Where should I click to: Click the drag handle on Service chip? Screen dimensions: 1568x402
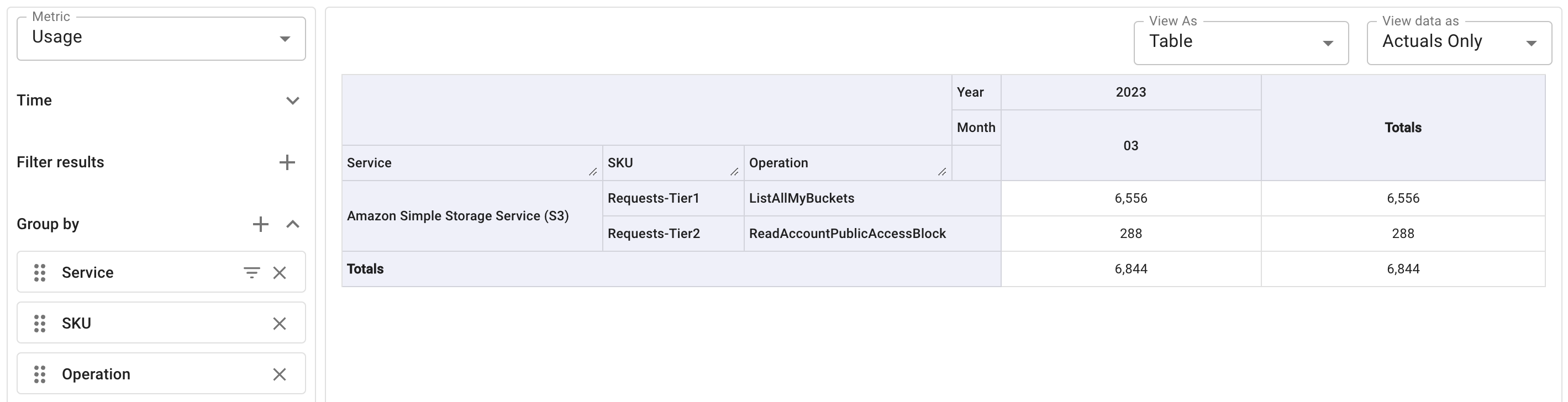pos(40,272)
